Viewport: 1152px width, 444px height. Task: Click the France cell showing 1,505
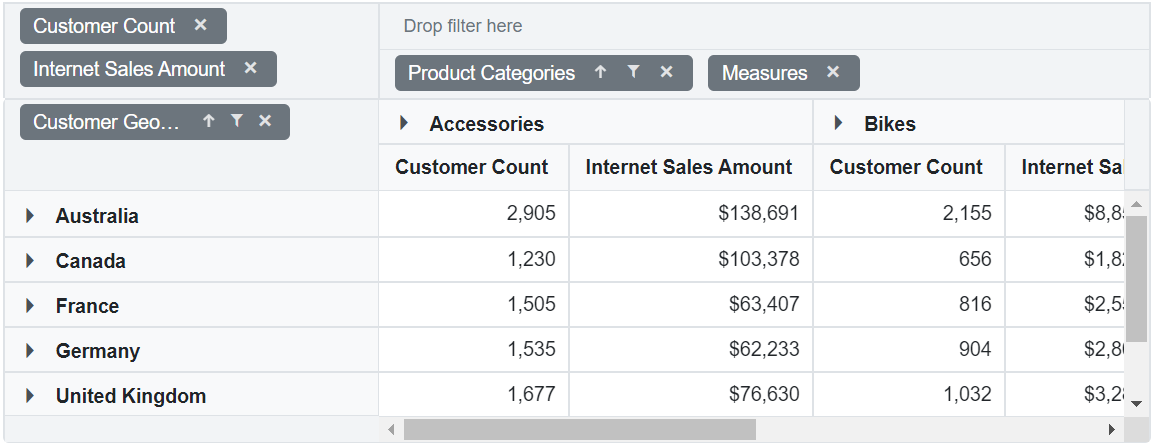(x=474, y=304)
